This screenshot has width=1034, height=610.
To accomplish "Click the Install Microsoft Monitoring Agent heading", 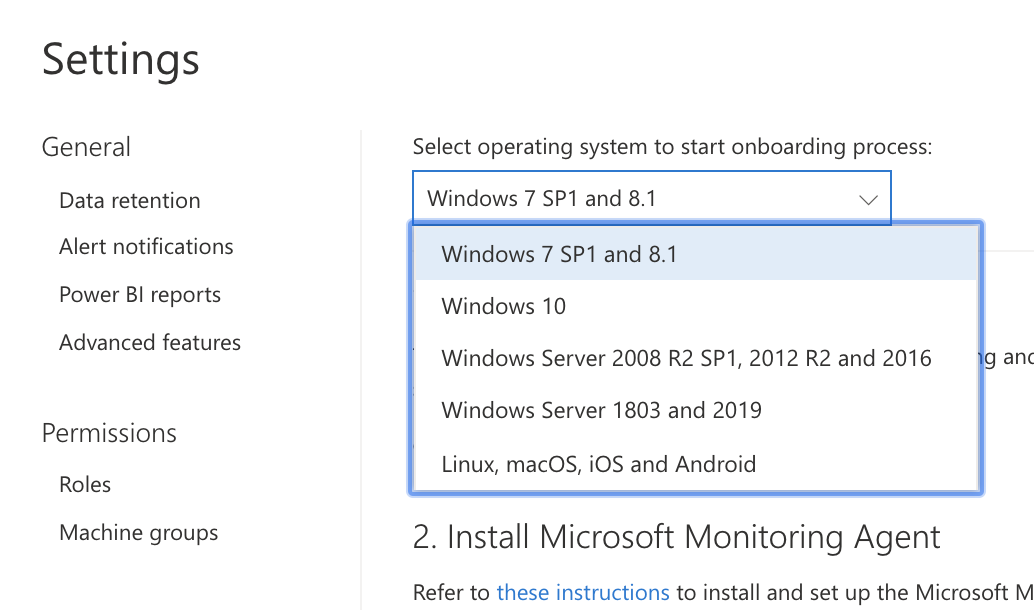I will pos(677,537).
